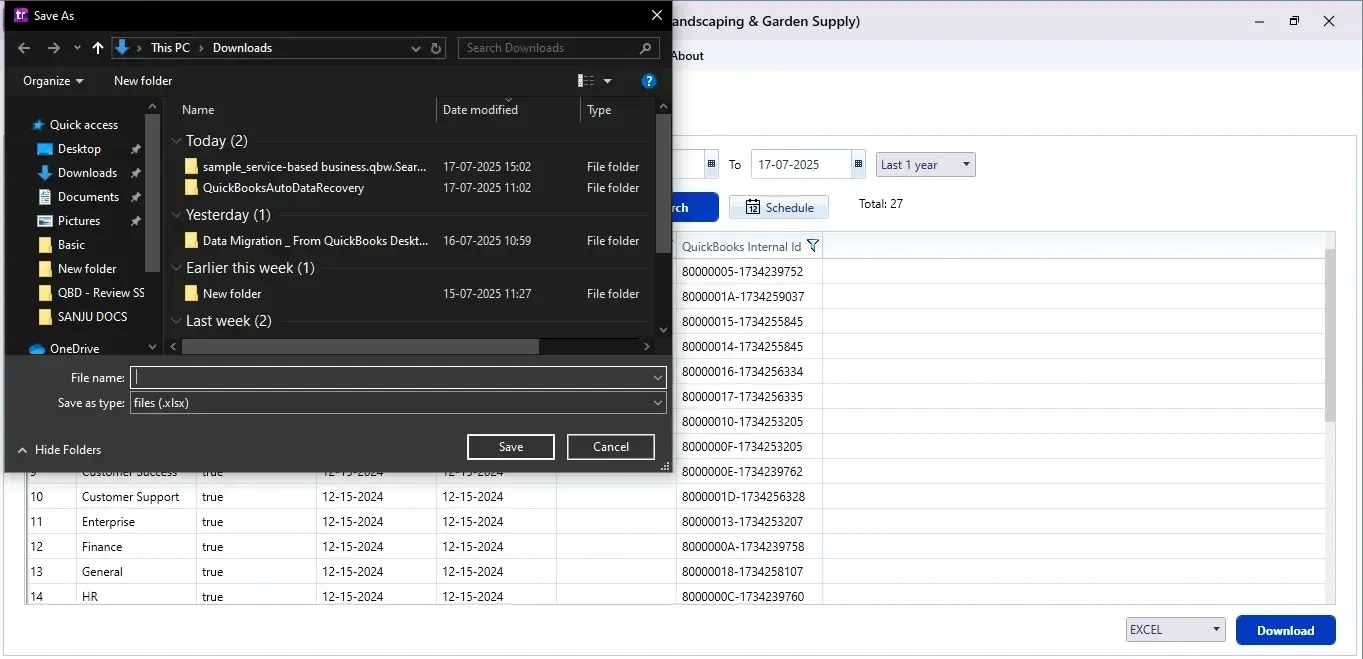
Task: Cancel the Save As dialog
Action: click(611, 447)
